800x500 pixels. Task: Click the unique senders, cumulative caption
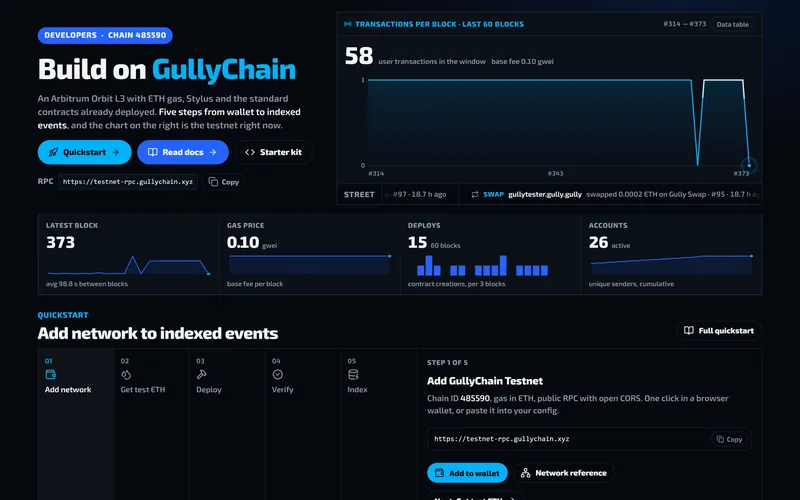point(631,284)
